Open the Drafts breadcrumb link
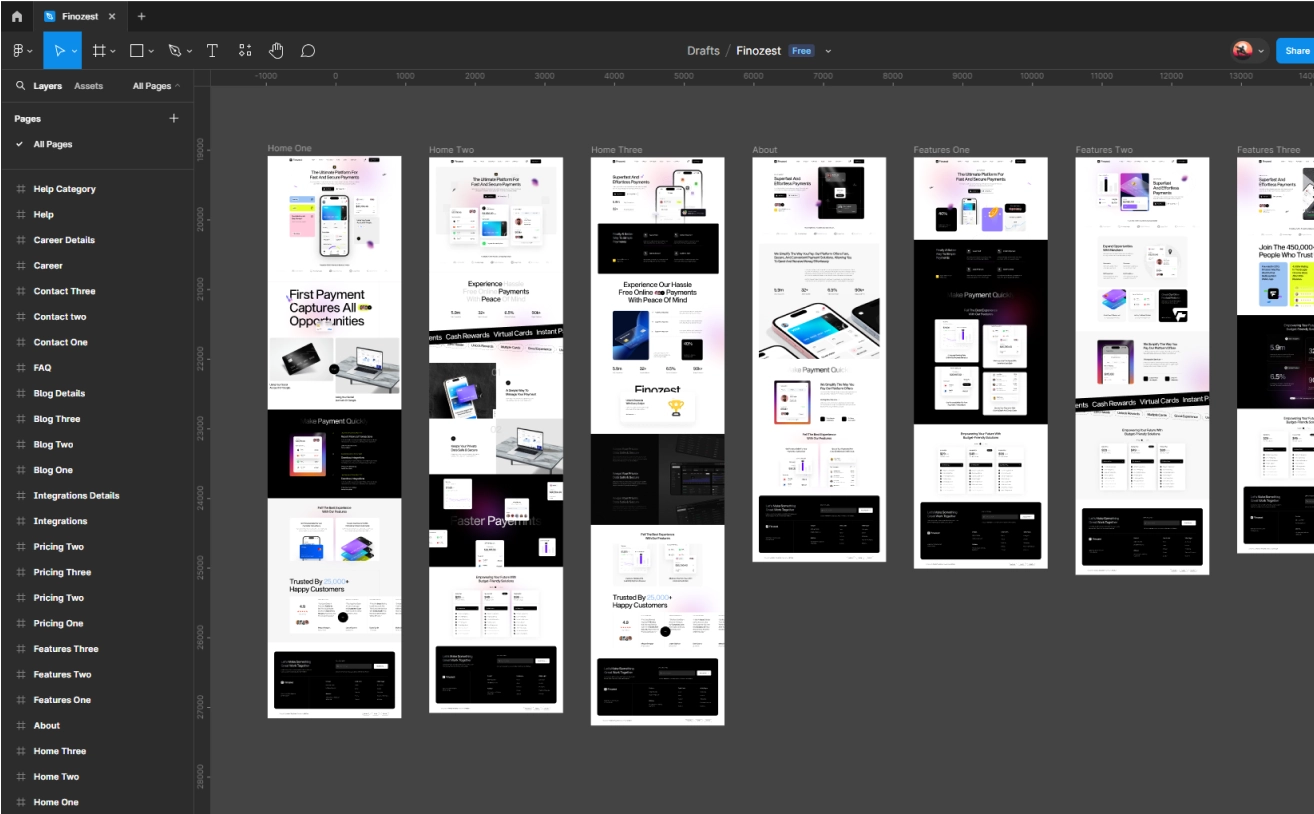The image size is (1314, 814). pos(703,51)
